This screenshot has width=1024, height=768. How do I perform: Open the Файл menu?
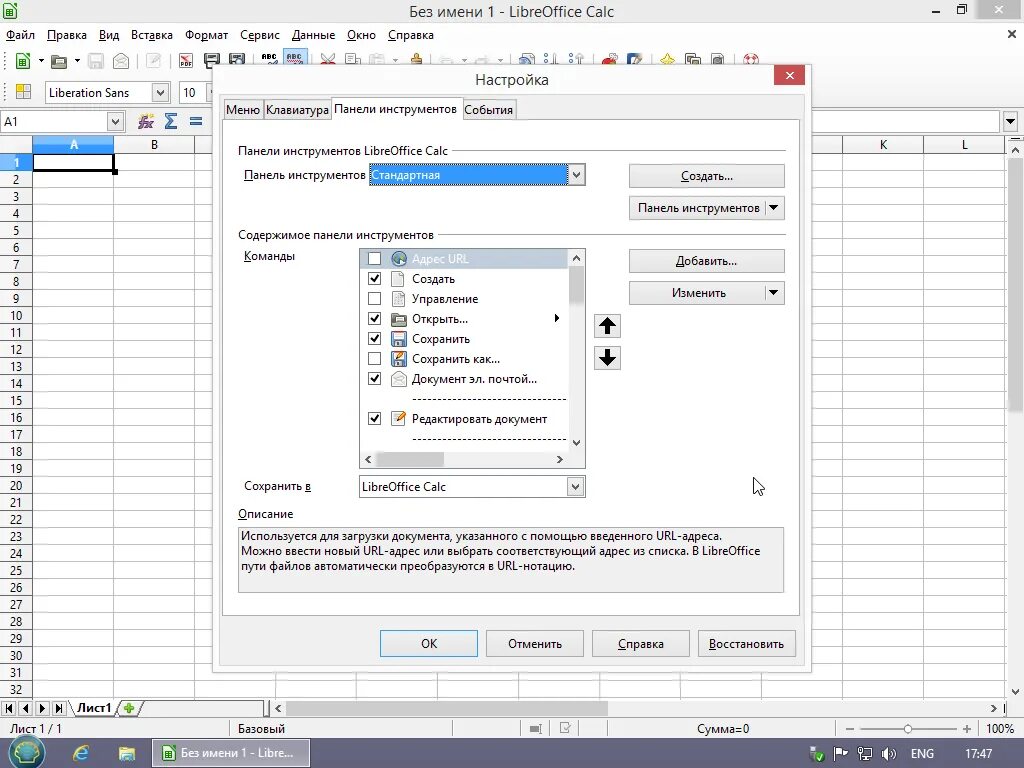coord(20,35)
